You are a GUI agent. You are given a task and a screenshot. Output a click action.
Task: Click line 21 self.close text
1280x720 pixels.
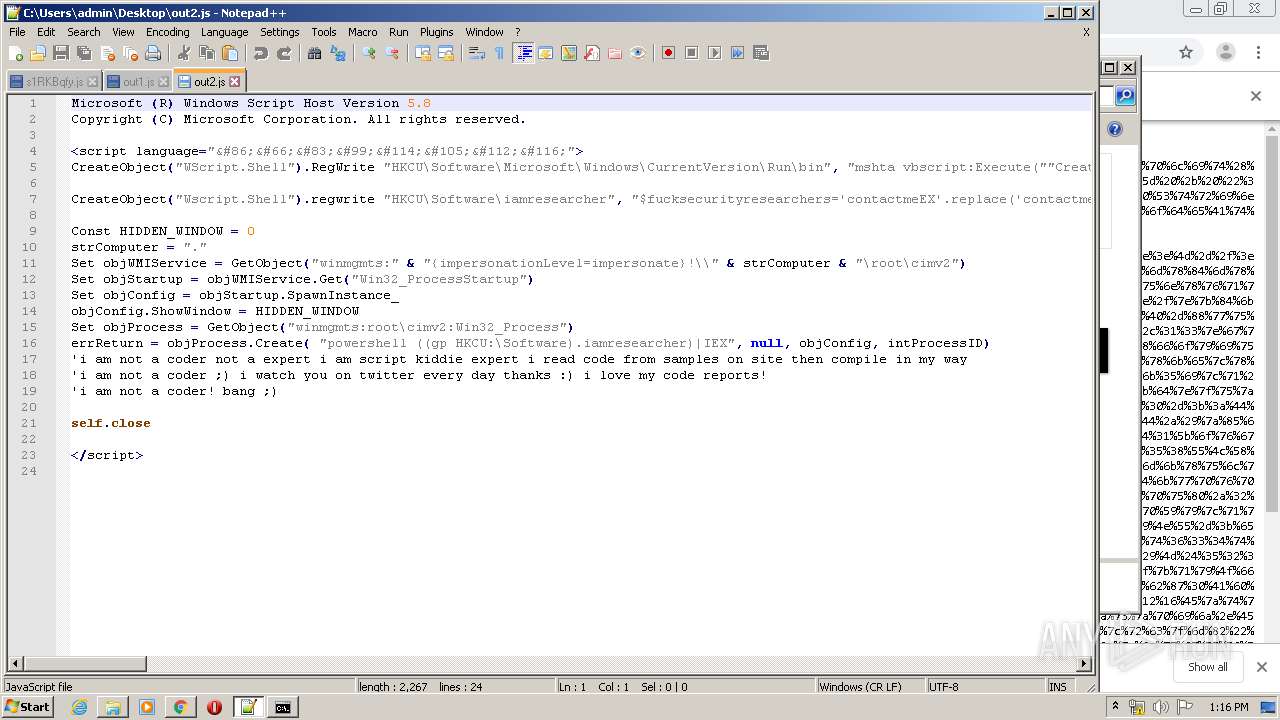[111, 423]
